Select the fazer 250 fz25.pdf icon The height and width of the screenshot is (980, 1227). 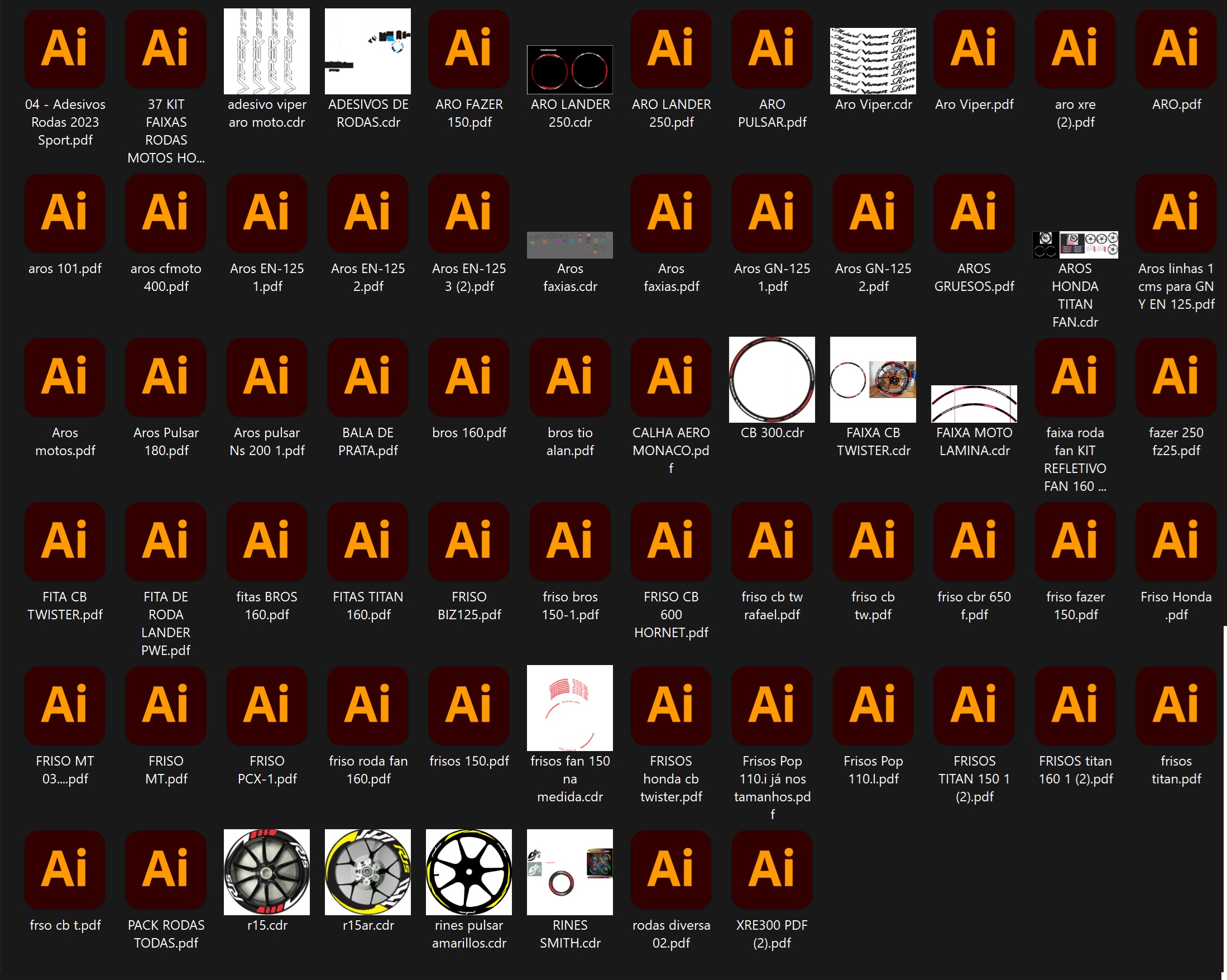point(1176,377)
